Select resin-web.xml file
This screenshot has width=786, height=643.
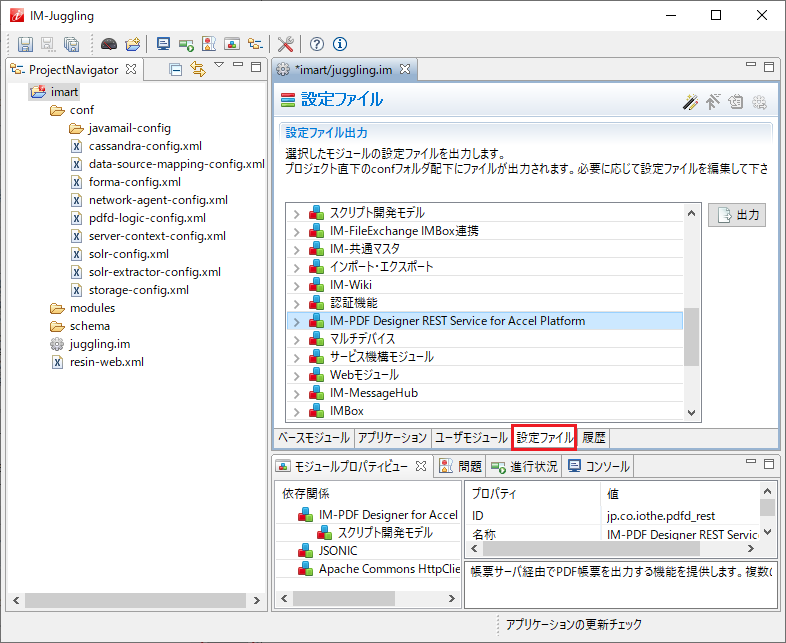pos(97,362)
